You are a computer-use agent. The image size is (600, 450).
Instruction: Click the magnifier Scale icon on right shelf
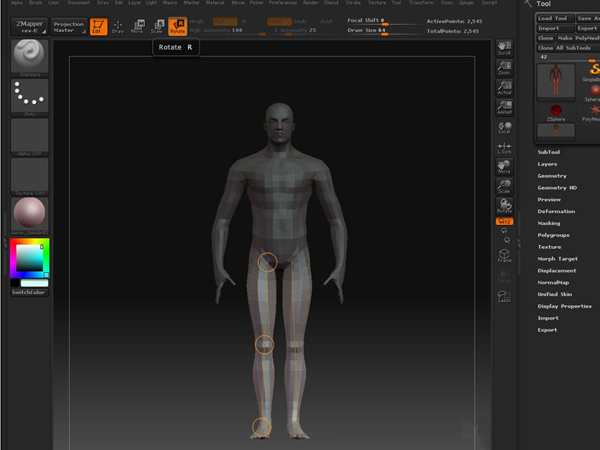[504, 187]
